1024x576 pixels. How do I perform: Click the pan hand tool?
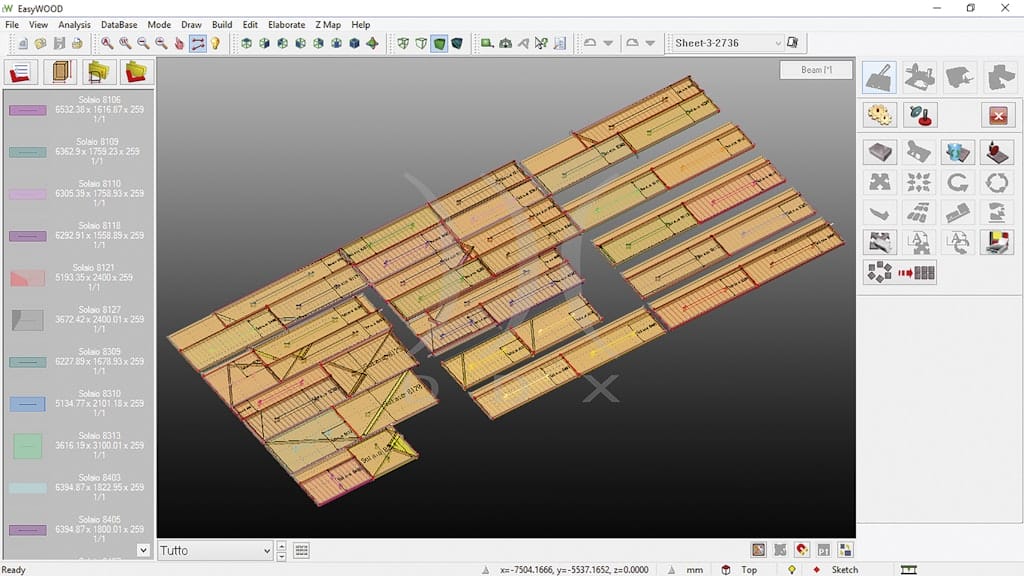(x=179, y=43)
